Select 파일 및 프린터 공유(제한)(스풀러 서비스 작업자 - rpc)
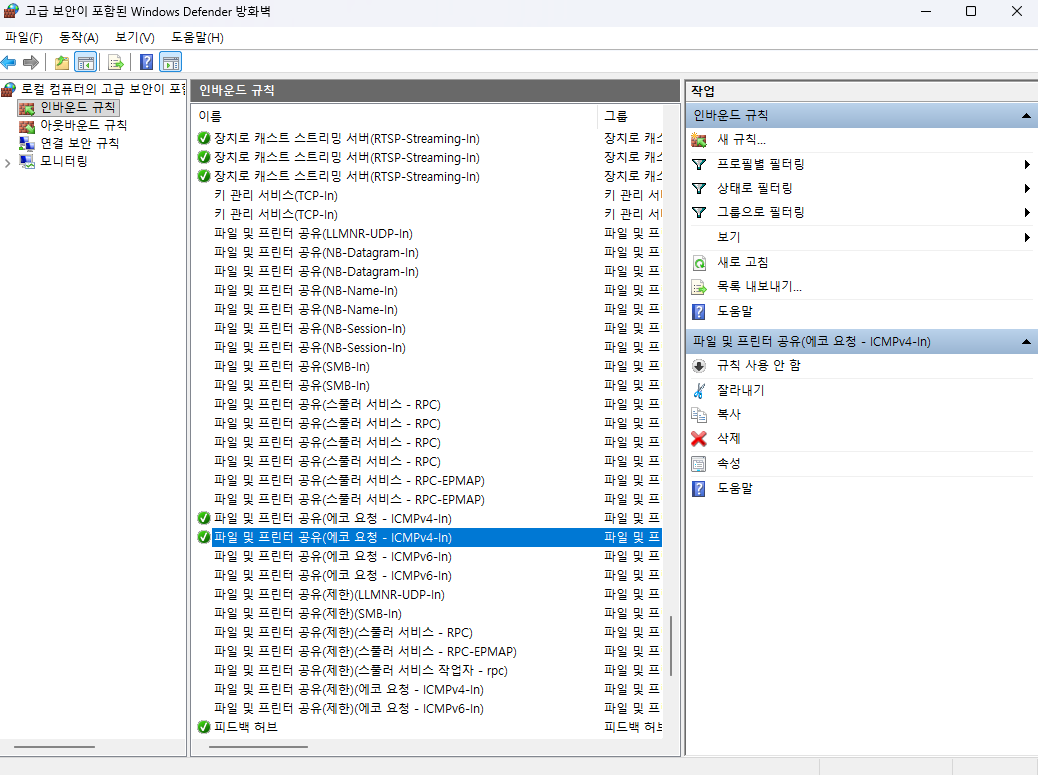 pyautogui.click(x=429, y=670)
